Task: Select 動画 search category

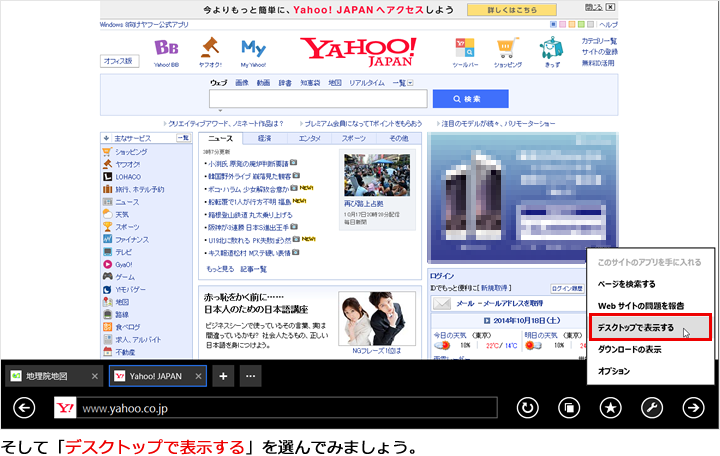Action: click(263, 83)
